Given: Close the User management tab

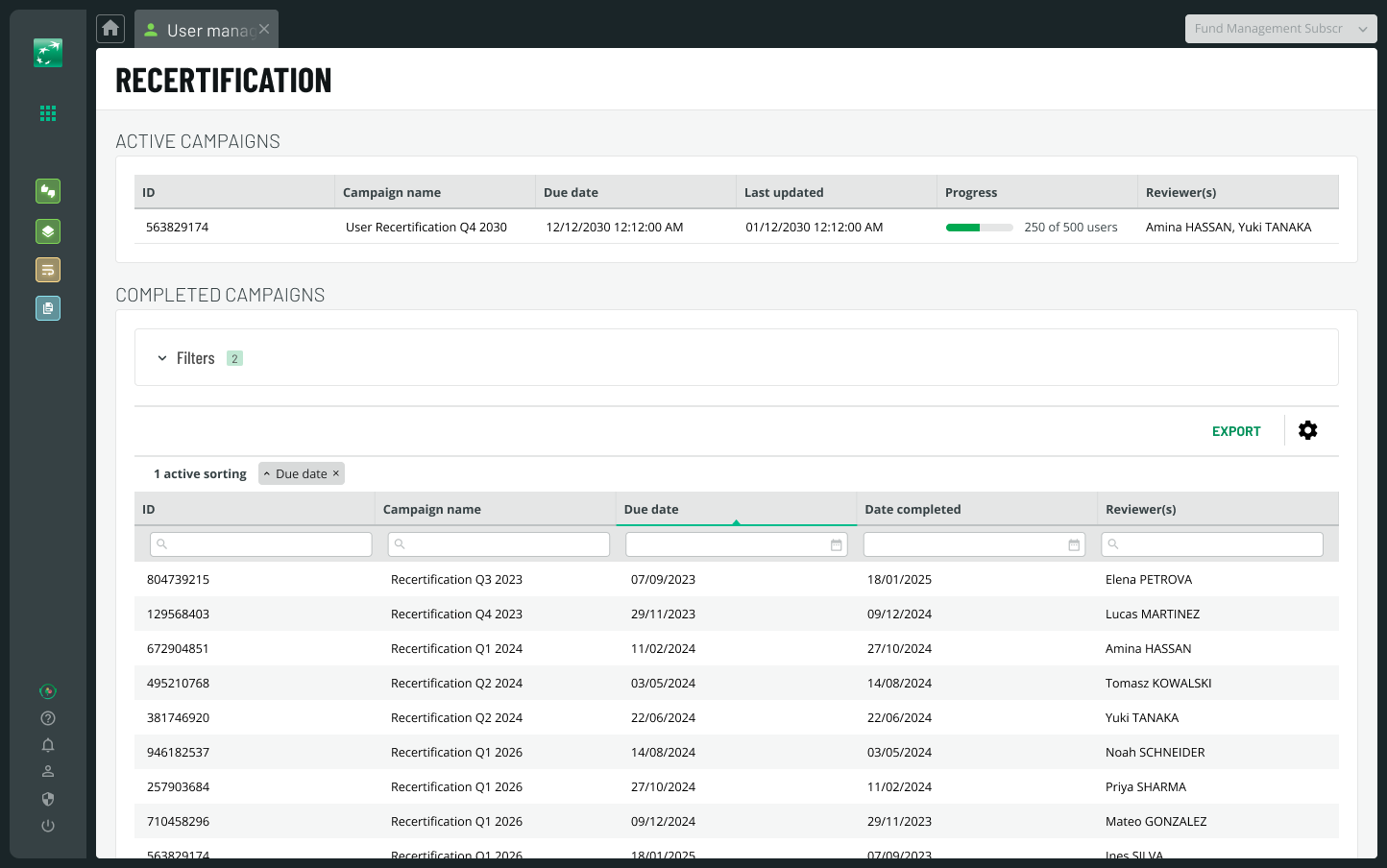Looking at the screenshot, I should click(264, 29).
